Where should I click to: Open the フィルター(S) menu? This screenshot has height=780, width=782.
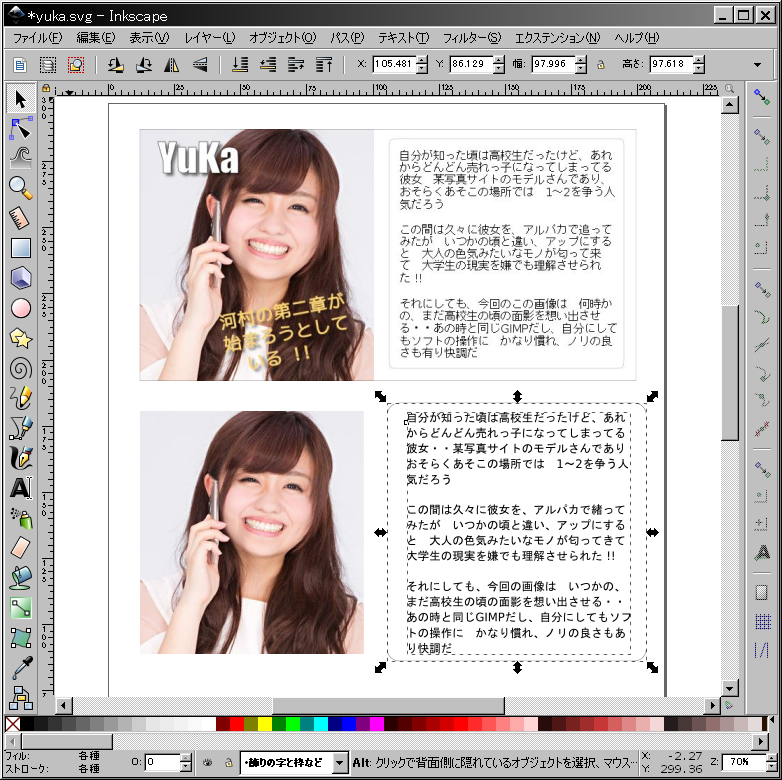(x=472, y=38)
